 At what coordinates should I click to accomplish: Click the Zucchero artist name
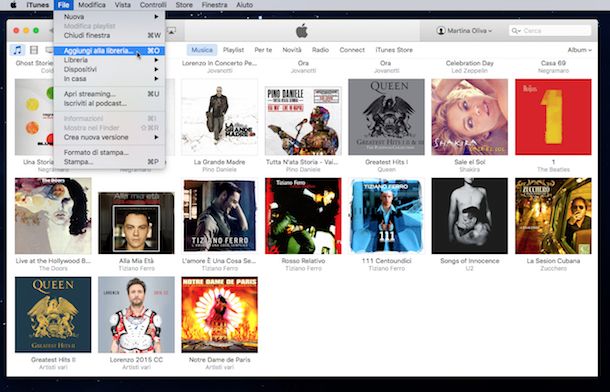tap(553, 269)
